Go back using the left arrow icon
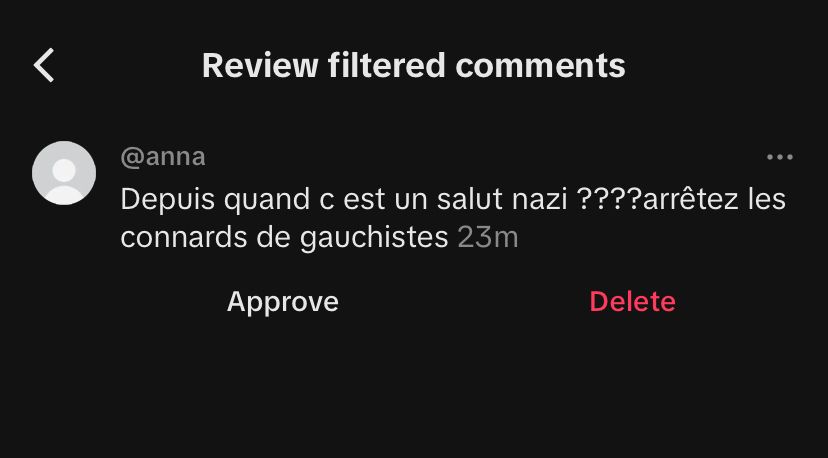Viewport: 828px width, 458px height. click(44, 65)
